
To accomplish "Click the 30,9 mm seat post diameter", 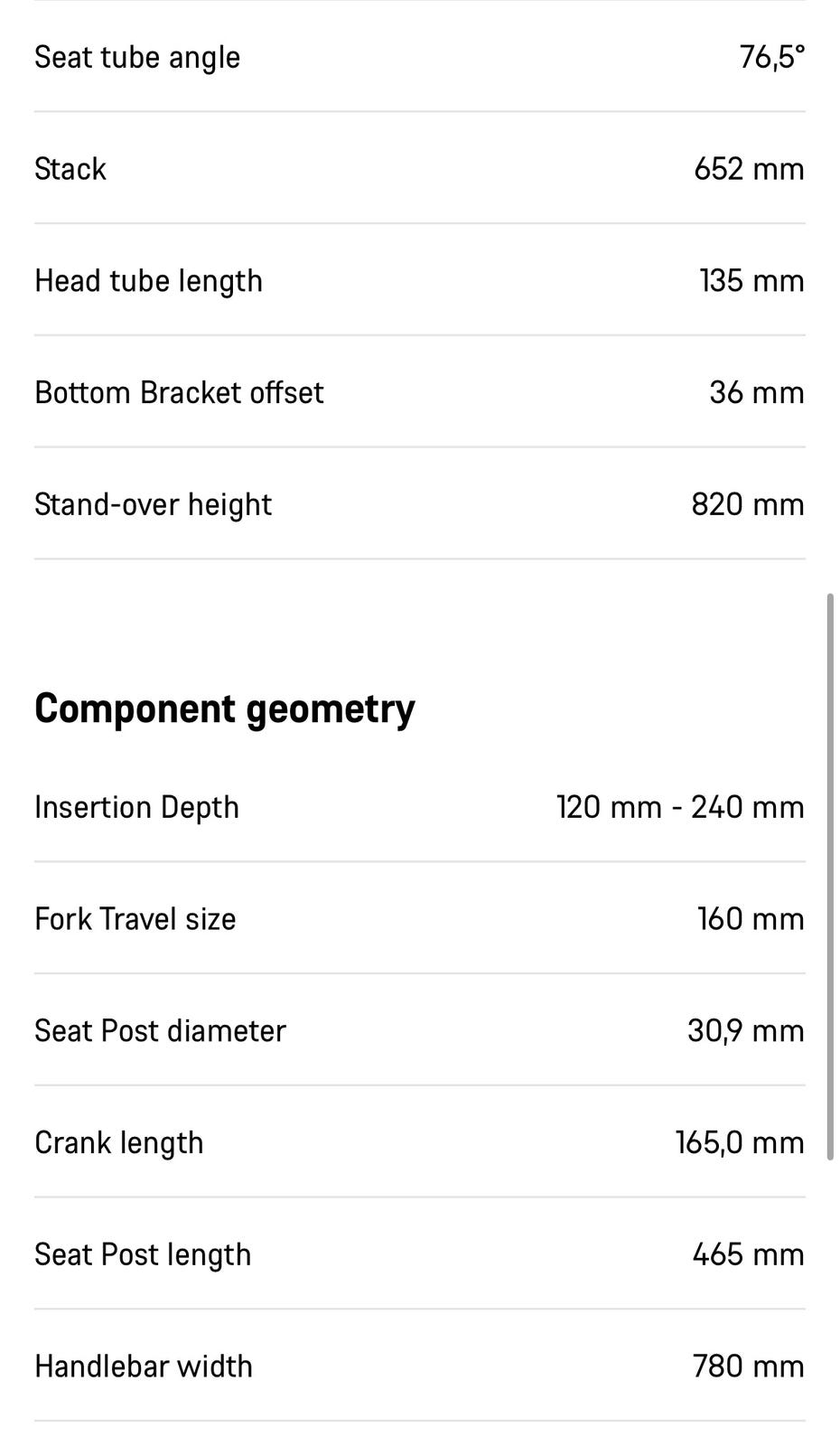I will point(746,1031).
